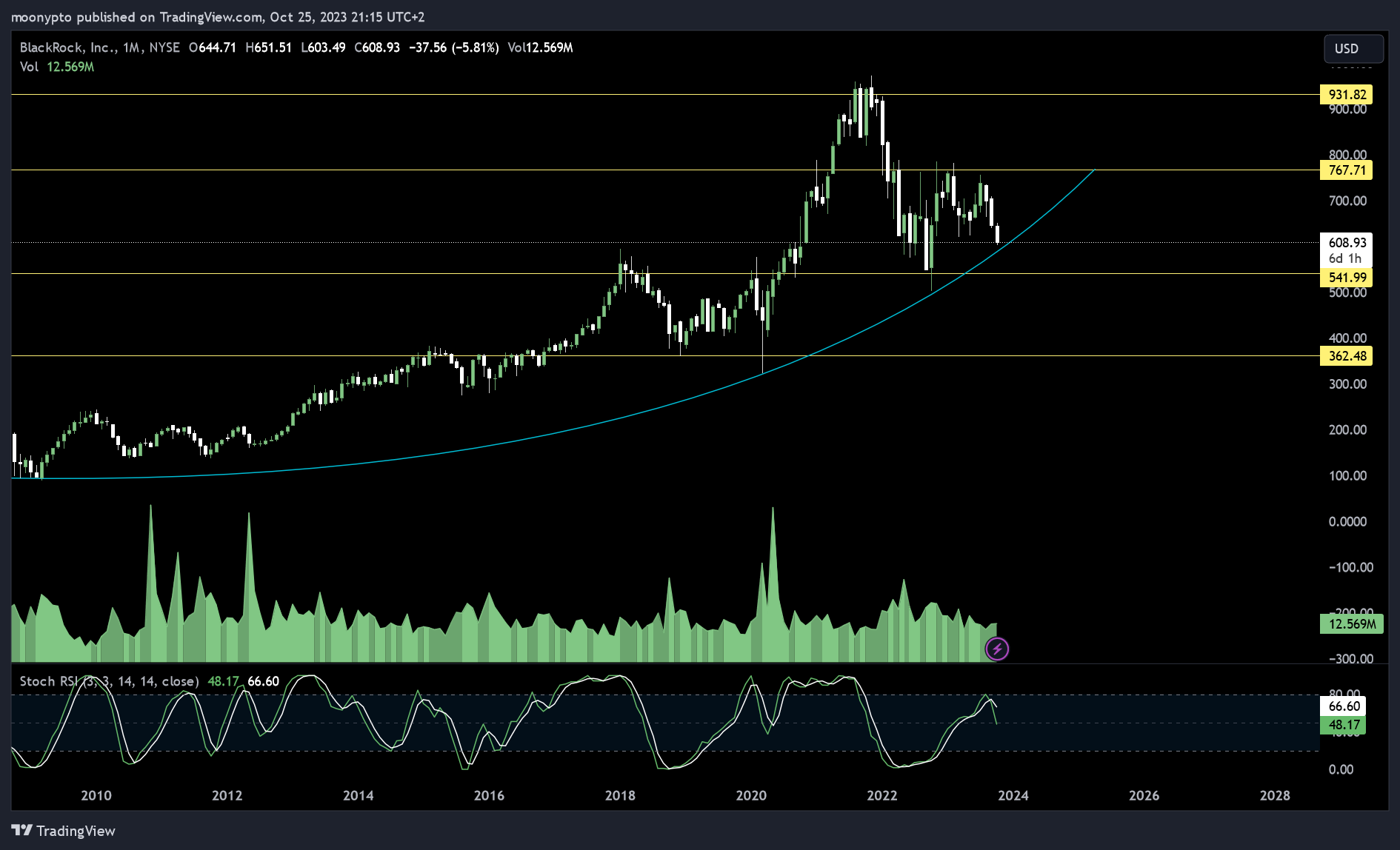This screenshot has height=850, width=1400.
Task: Click the Stoch RSI legend value 66.60
Action: pyautogui.click(x=263, y=681)
